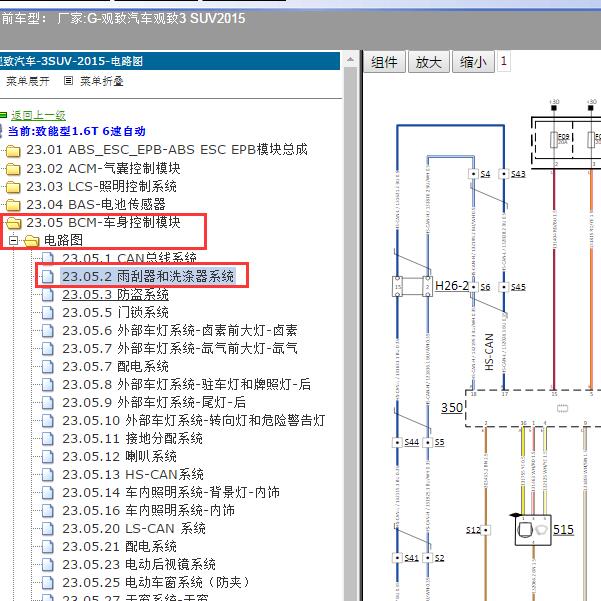Open 23.05.10 转向灯和危险警告灯
The height and width of the screenshot is (601, 601).
[194, 420]
